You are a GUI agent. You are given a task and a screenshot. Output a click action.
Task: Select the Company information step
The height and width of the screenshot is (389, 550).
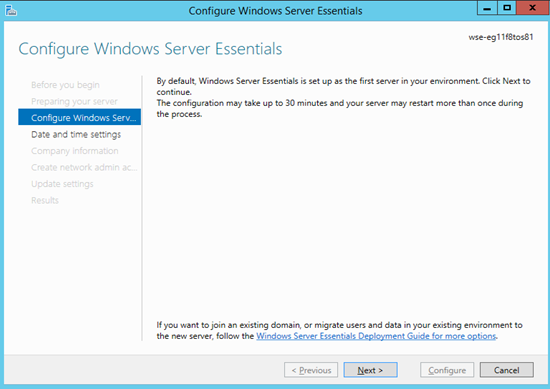pos(75,151)
